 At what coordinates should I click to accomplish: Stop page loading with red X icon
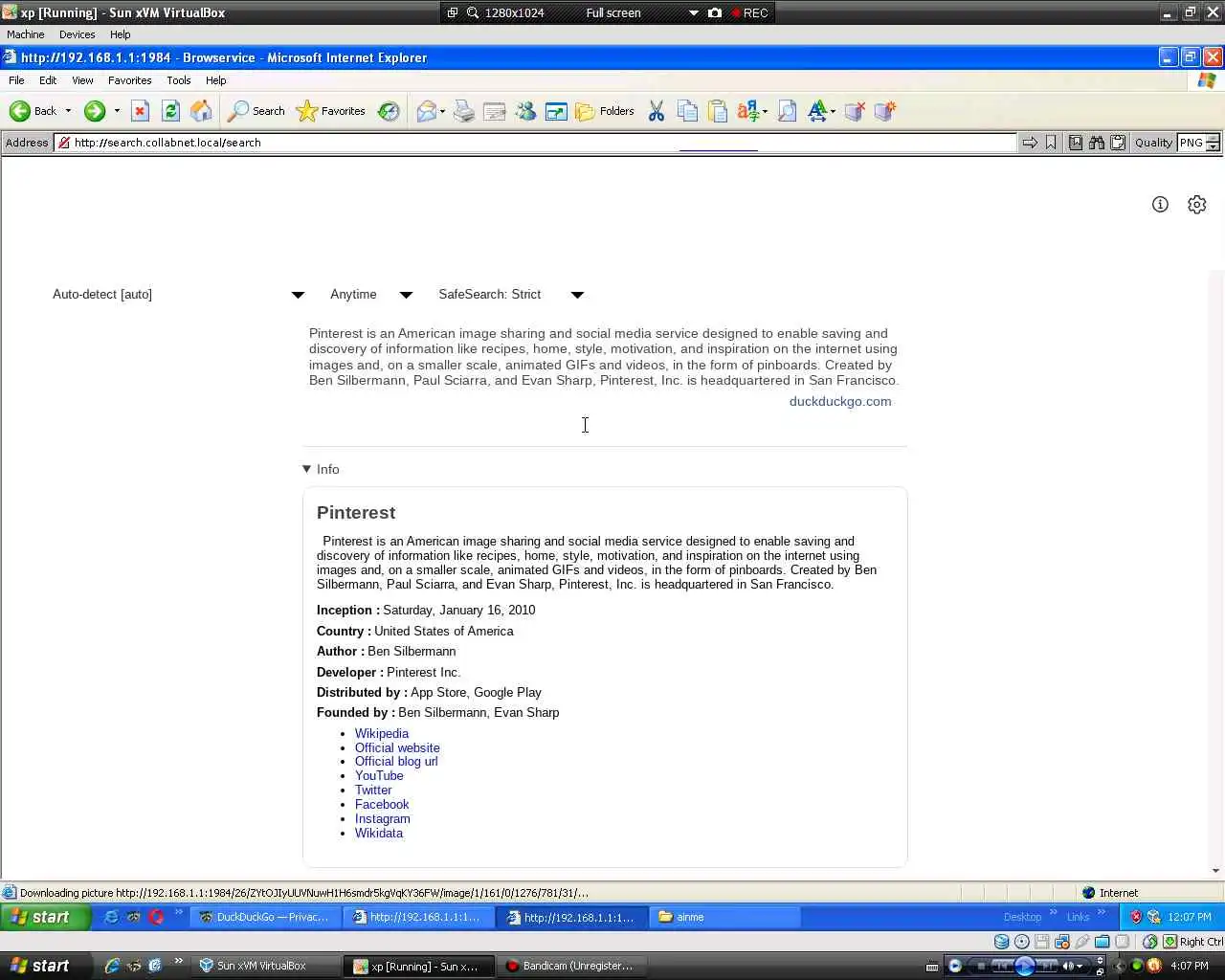(x=140, y=111)
